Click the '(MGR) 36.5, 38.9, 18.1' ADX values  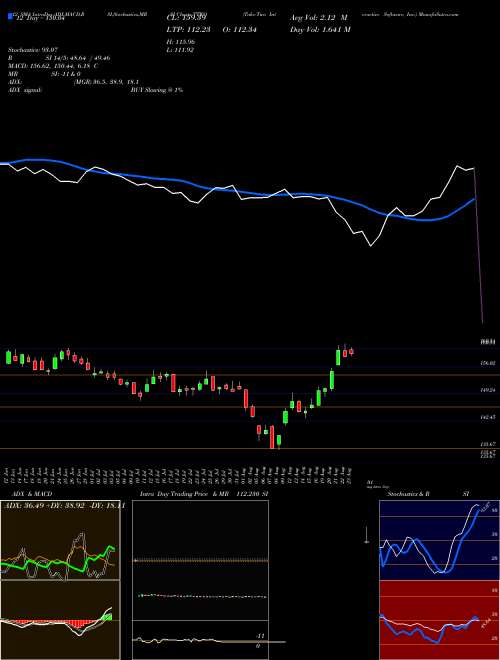coord(106,82)
